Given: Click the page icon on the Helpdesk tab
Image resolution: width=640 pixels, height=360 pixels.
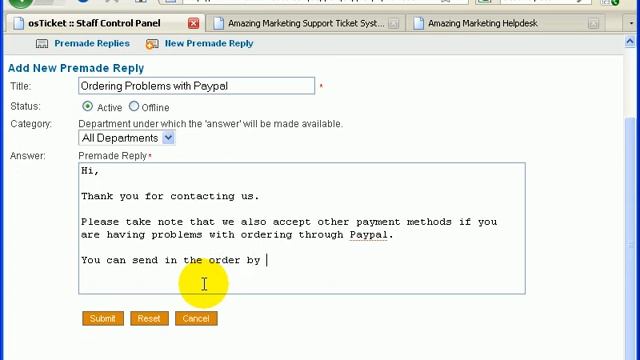Looking at the screenshot, I should tap(418, 23).
